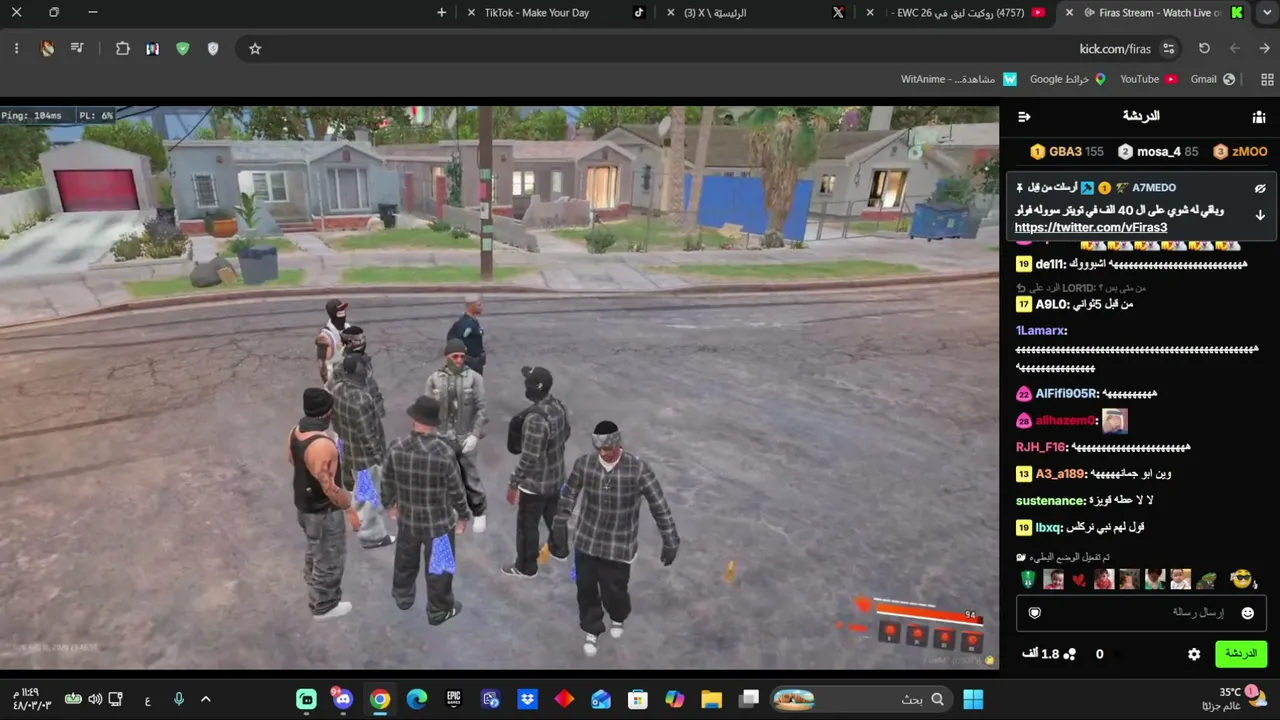Open the Gmail bookmark
The height and width of the screenshot is (720, 1280).
point(1212,79)
